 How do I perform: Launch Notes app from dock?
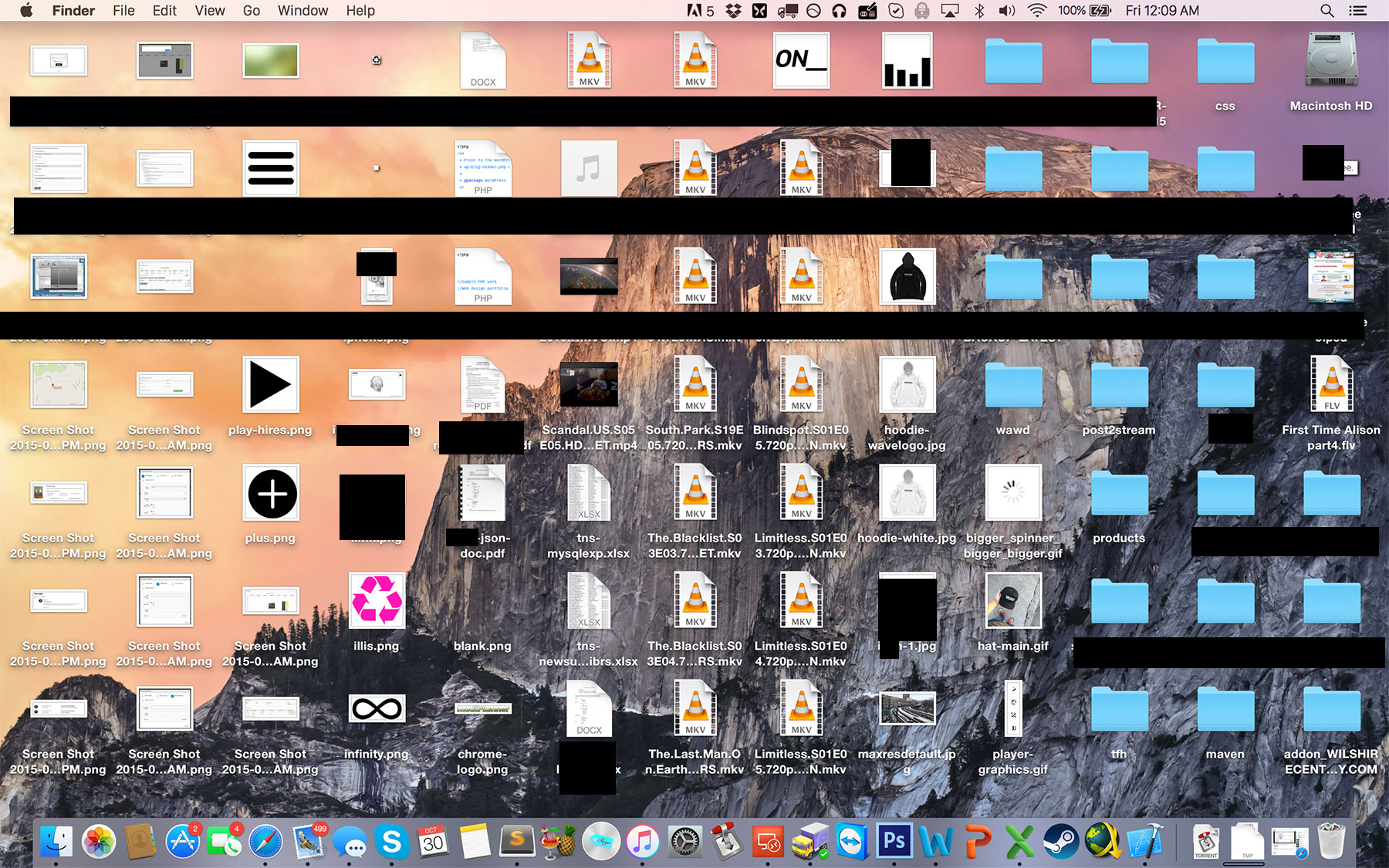pyautogui.click(x=475, y=841)
